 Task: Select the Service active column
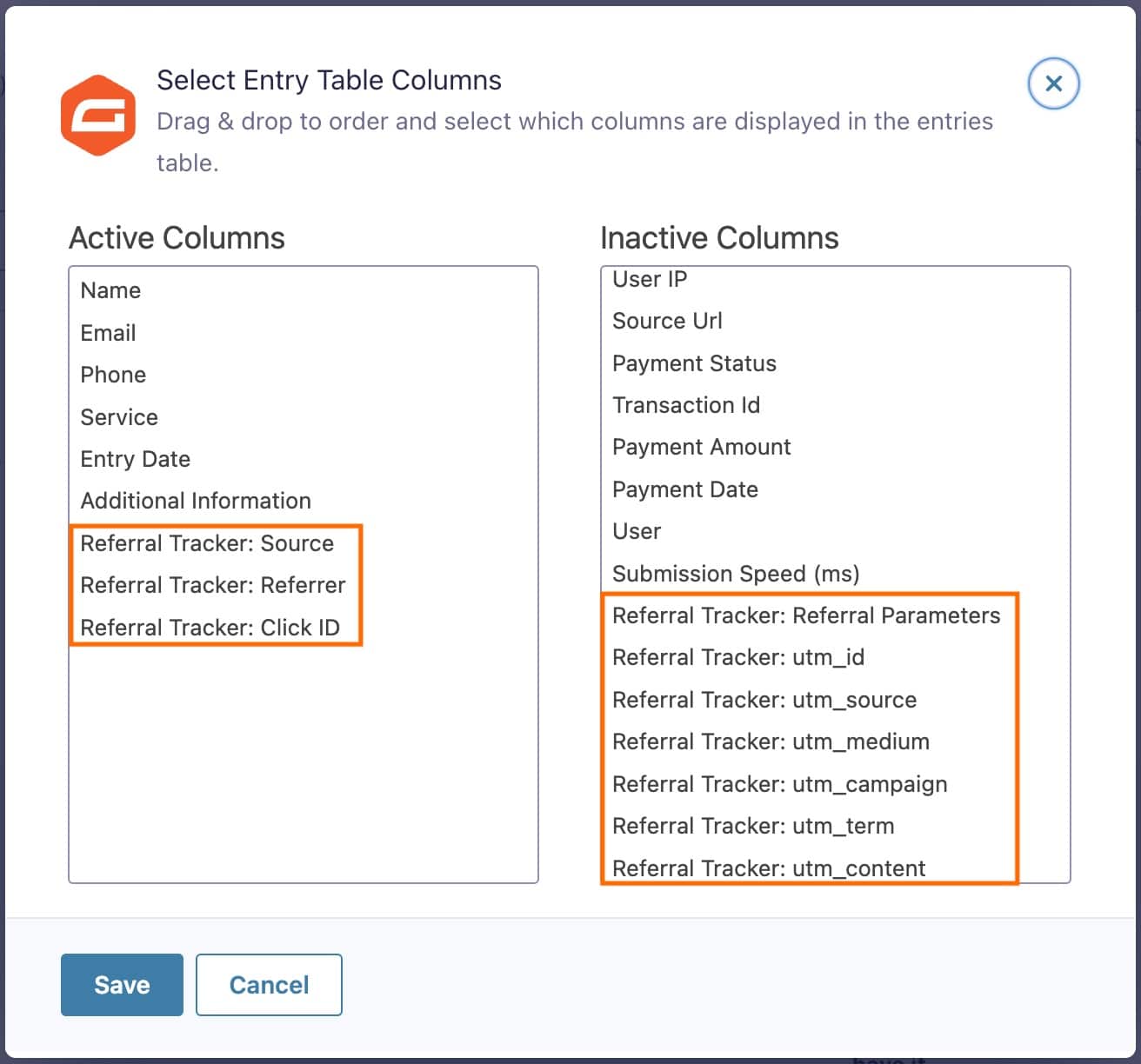[x=119, y=416]
